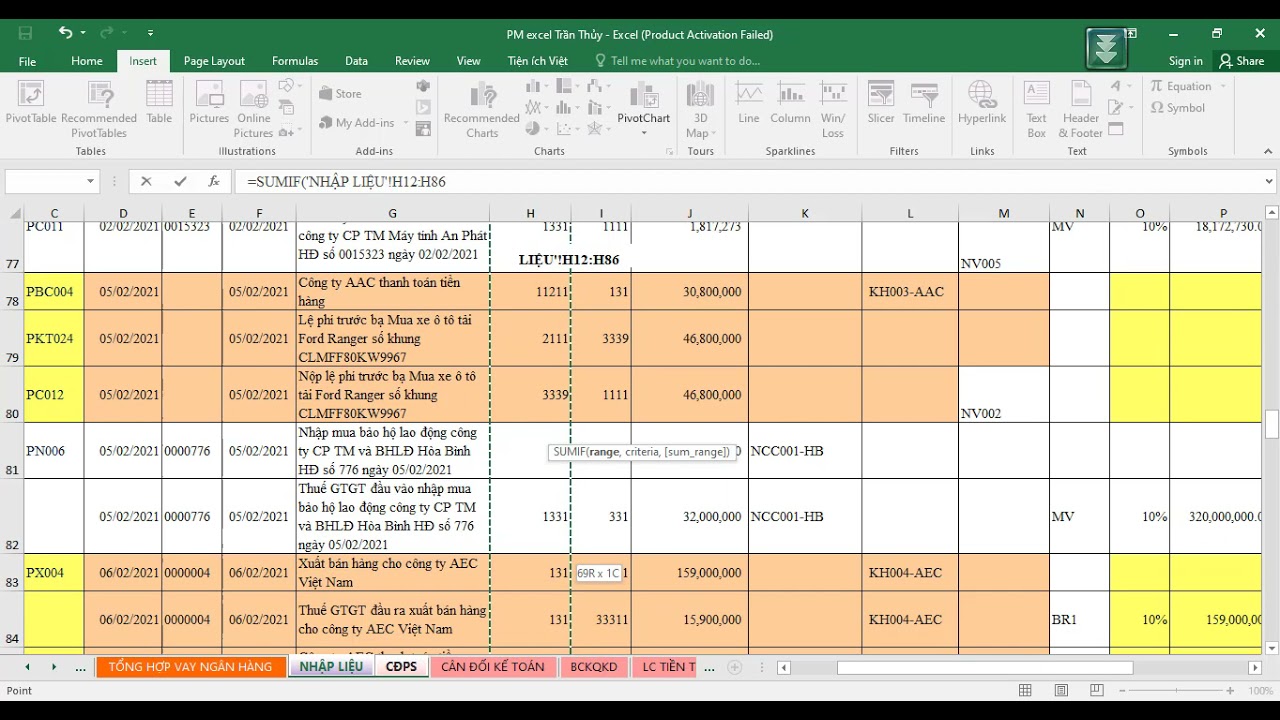Open the PivotChart dropdown arrow

tap(643, 133)
